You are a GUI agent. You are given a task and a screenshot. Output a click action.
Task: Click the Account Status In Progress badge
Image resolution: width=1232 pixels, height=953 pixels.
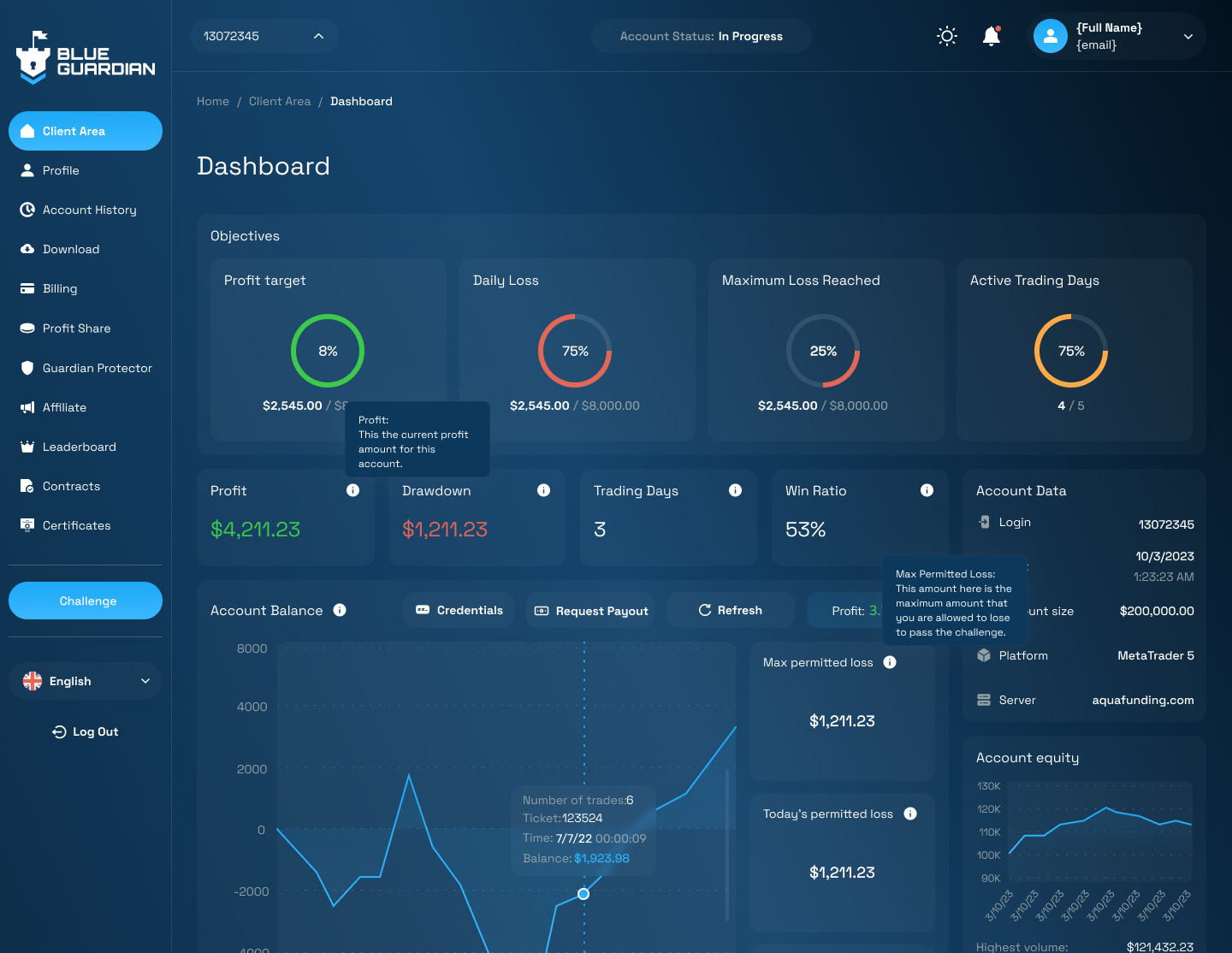(702, 36)
